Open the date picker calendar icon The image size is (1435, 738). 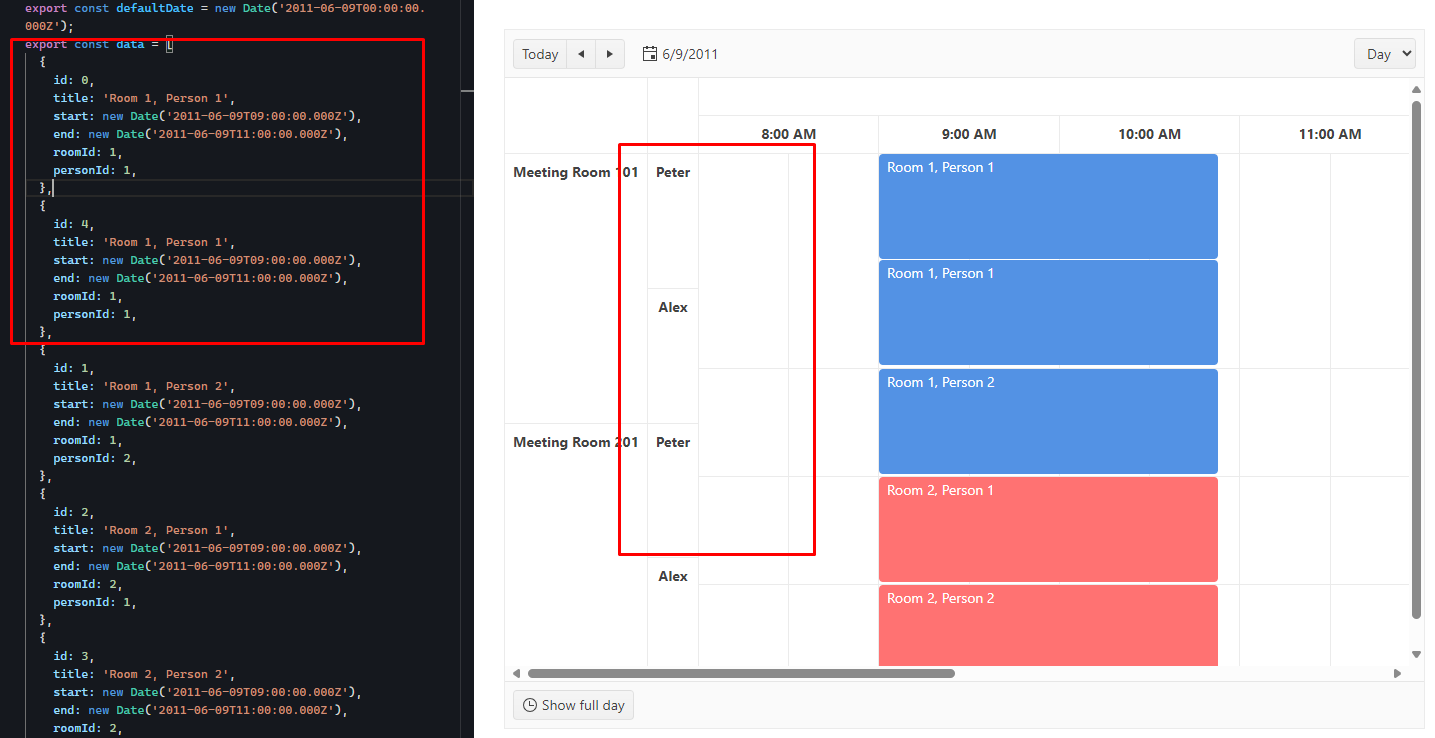click(x=650, y=54)
